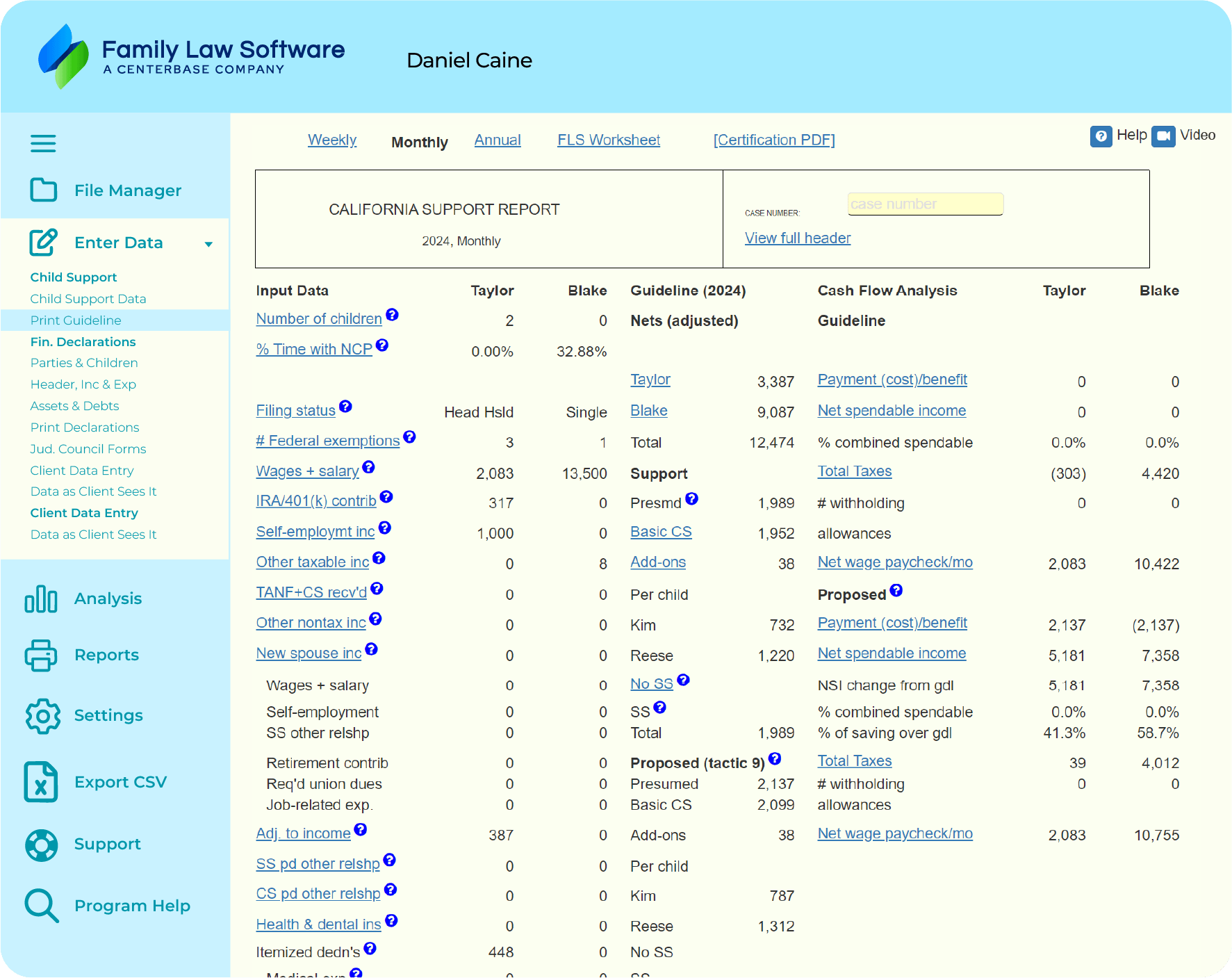The image size is (1232, 978).
Task: Click the Program Help magnifier icon
Action: click(41, 906)
